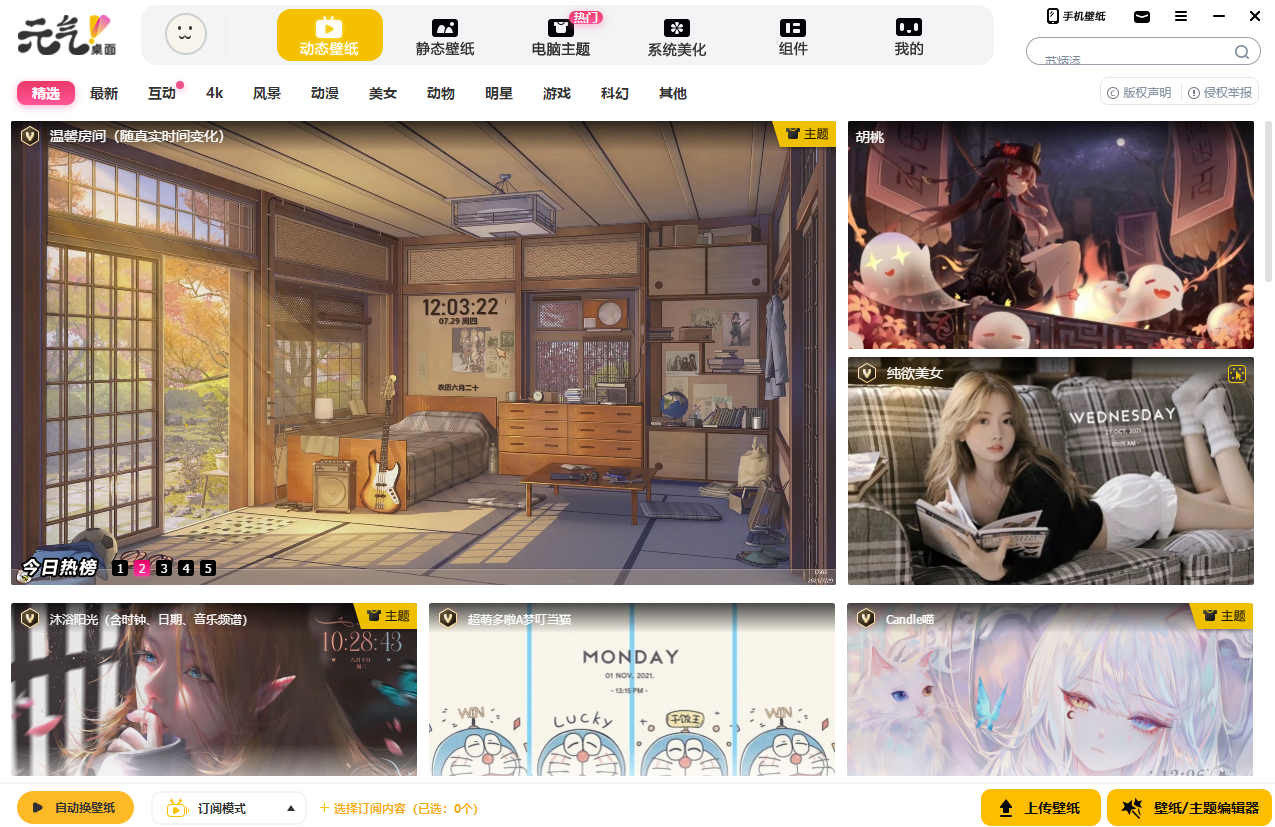
Task: Choose the 4k category filter
Action: coord(214,93)
